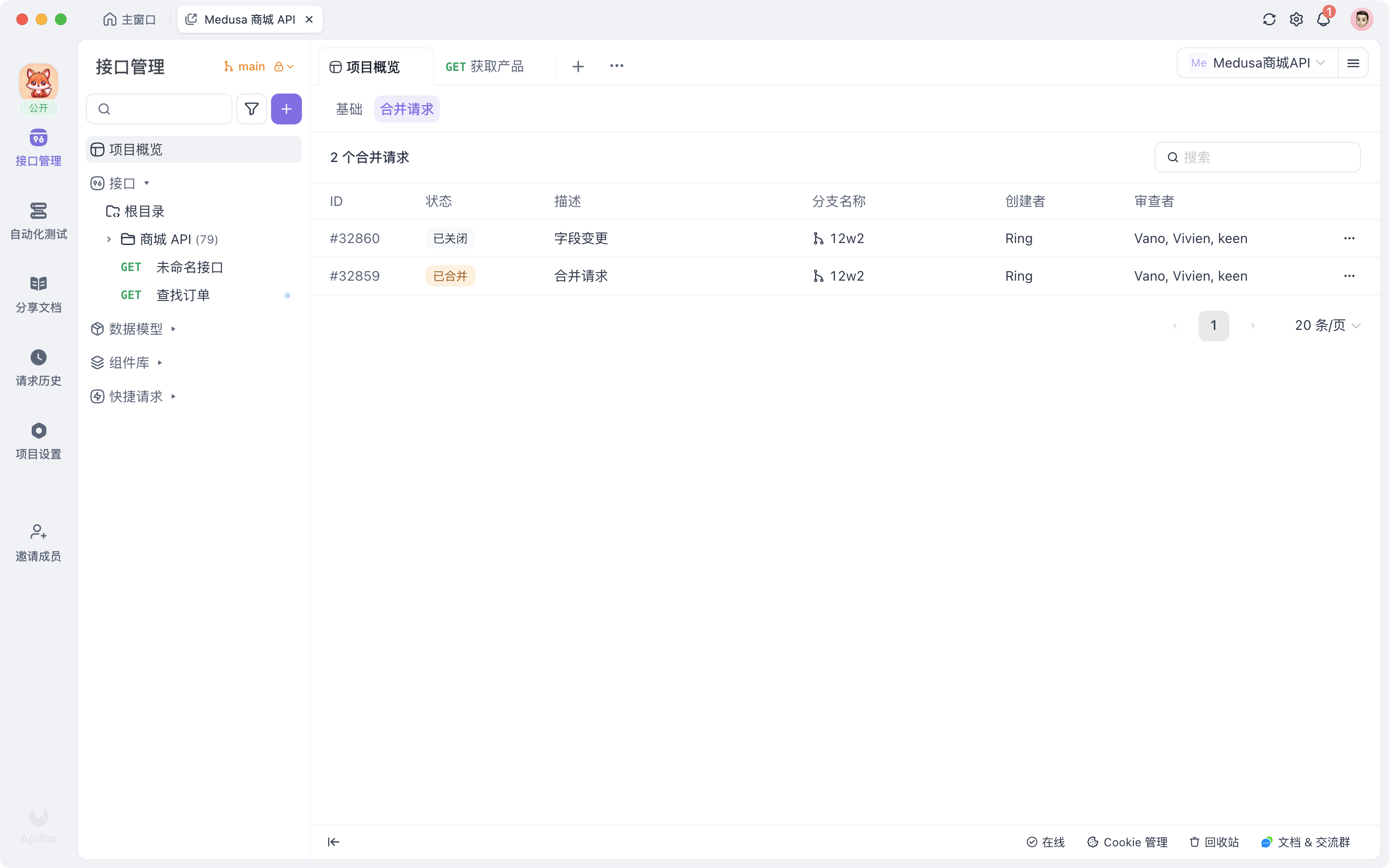Viewport: 1389px width, 868px height.
Task: Switch to the 合并请求 filter pill
Action: pyautogui.click(x=407, y=108)
